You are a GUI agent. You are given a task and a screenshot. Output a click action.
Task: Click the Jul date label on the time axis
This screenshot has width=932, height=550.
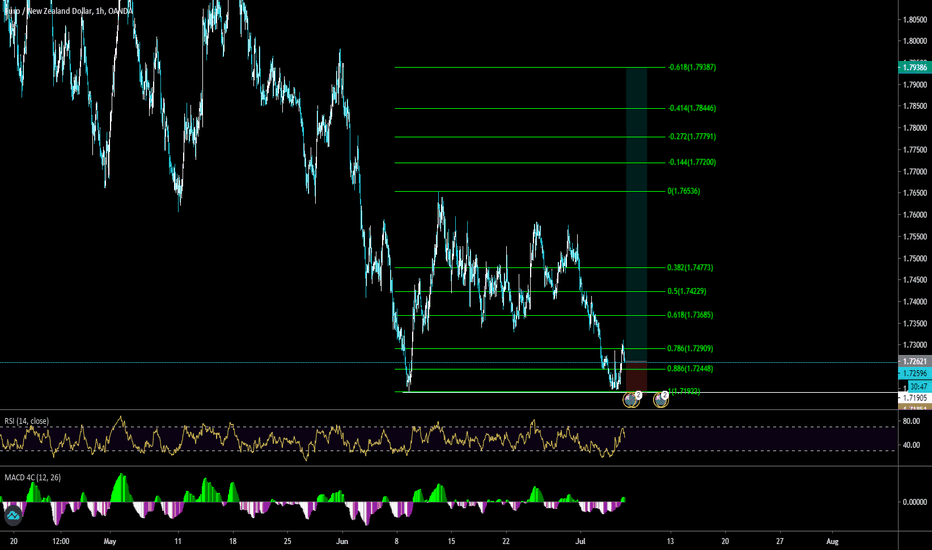[580, 542]
